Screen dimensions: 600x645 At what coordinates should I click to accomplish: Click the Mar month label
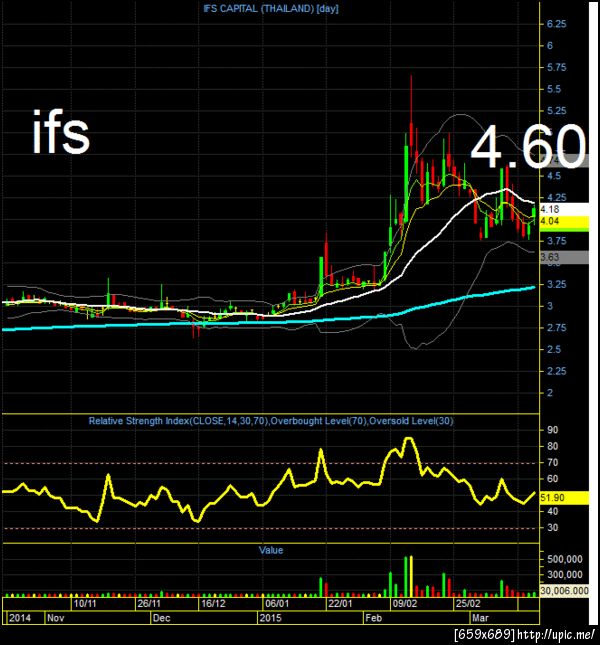point(480,618)
